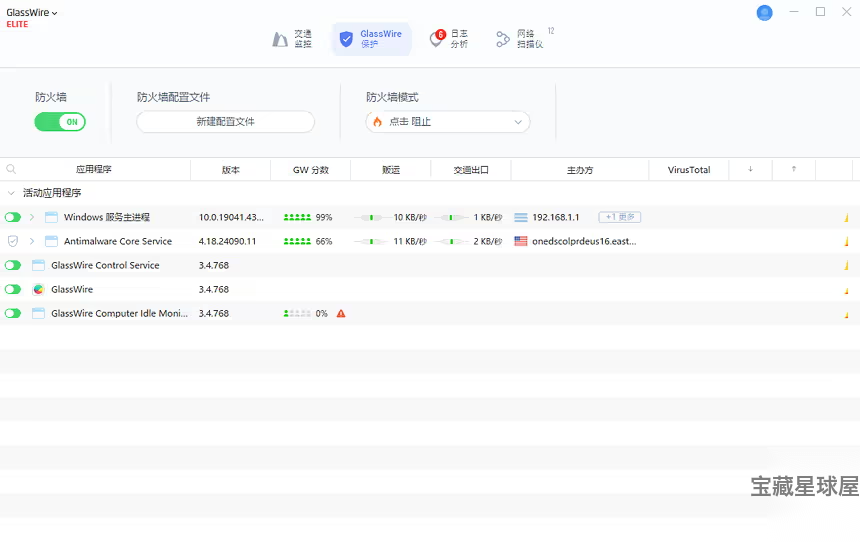Image resolution: width=860 pixels, height=542 pixels.
Task: Toggle firewall for the GlassWire app
Action: coord(13,290)
